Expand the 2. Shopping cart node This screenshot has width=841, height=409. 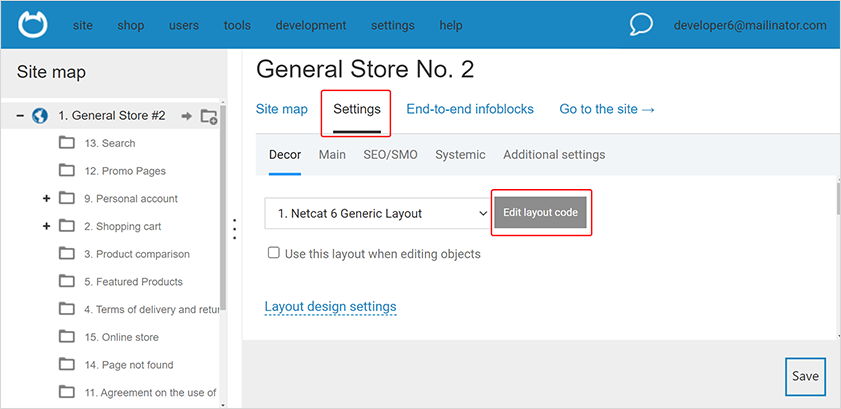click(46, 226)
